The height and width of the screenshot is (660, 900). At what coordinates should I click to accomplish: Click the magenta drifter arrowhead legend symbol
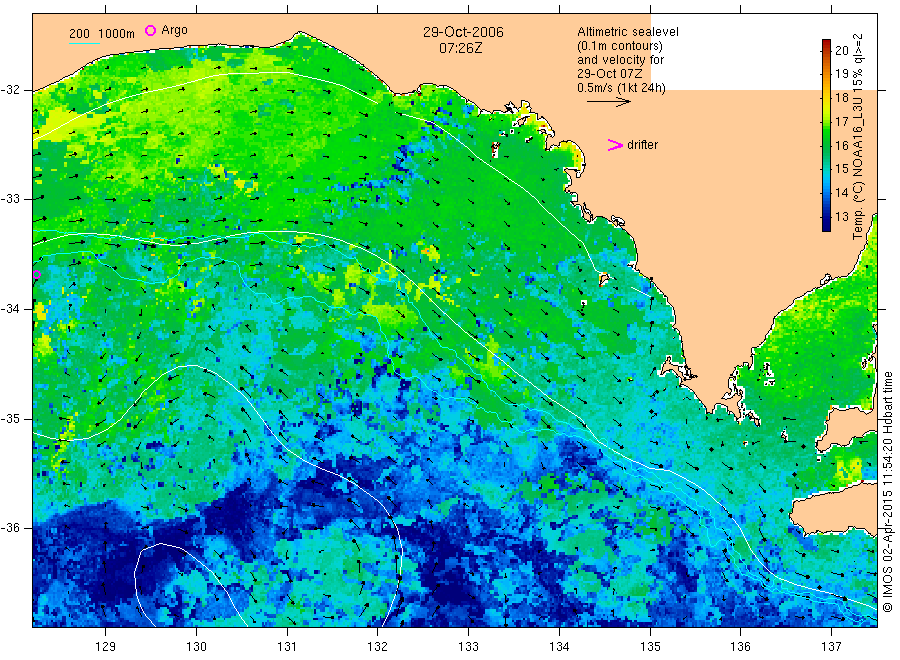615,145
